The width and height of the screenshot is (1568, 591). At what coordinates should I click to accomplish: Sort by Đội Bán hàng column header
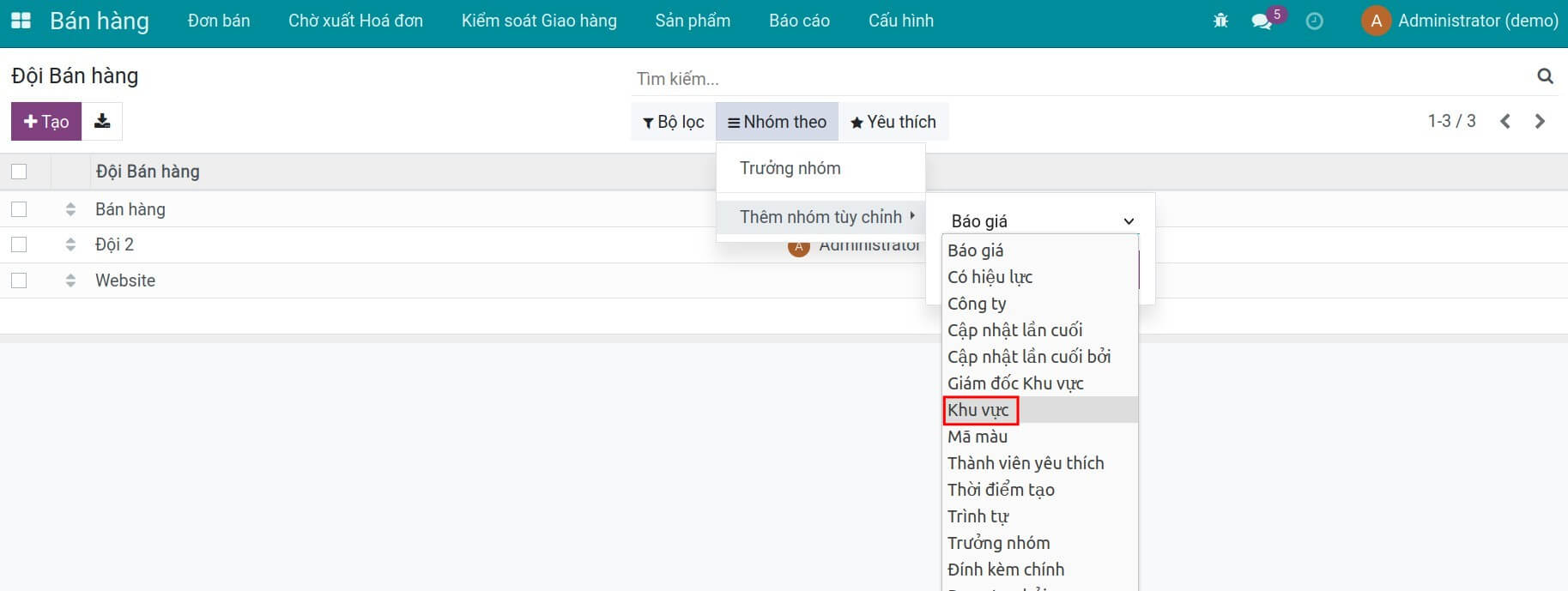148,172
